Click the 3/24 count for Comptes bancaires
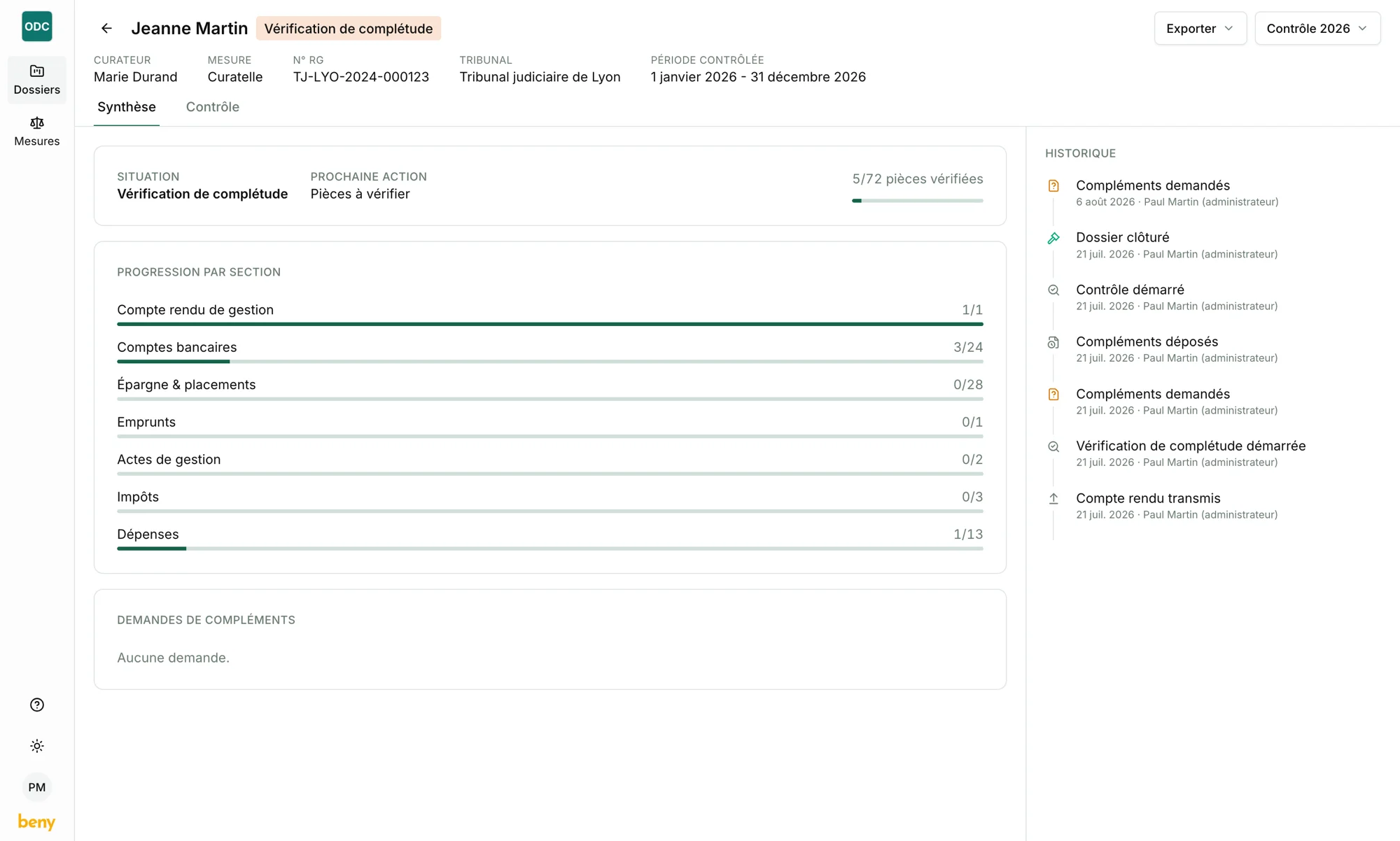Image resolution: width=1400 pixels, height=841 pixels. click(x=968, y=347)
